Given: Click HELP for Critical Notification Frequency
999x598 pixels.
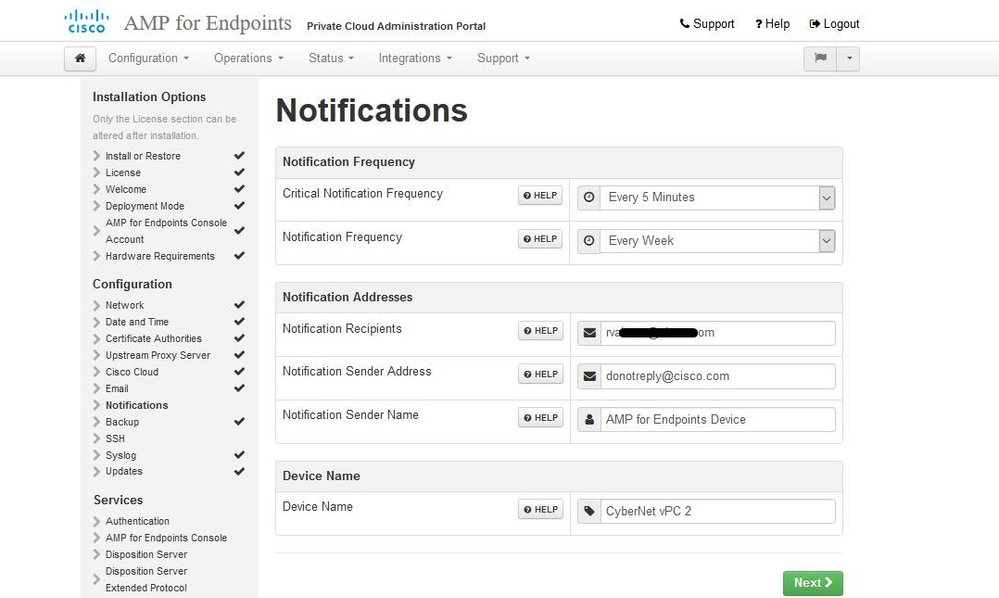Looking at the screenshot, I should tap(540, 196).
